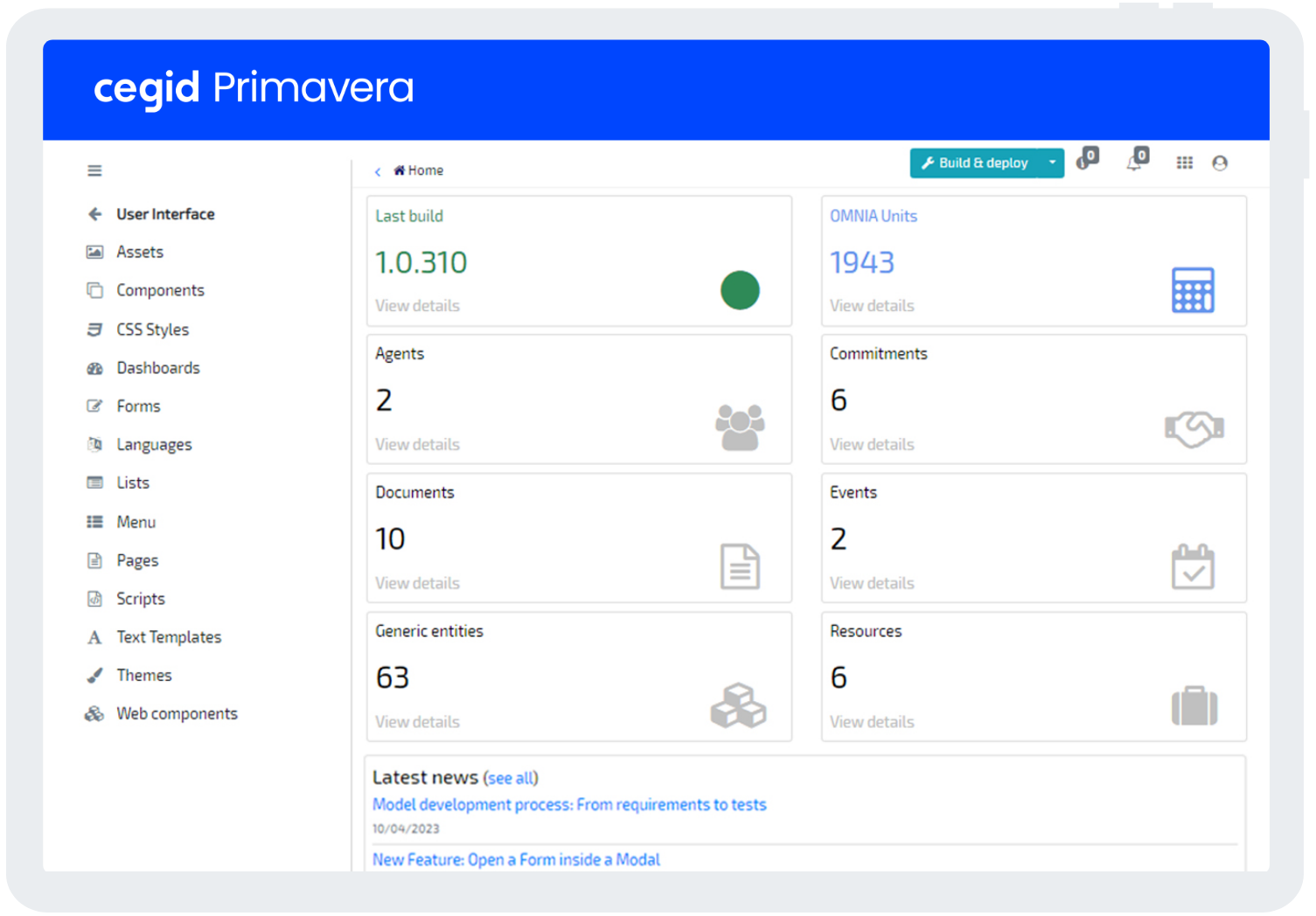Select the Menu sidebar entry

tap(136, 522)
